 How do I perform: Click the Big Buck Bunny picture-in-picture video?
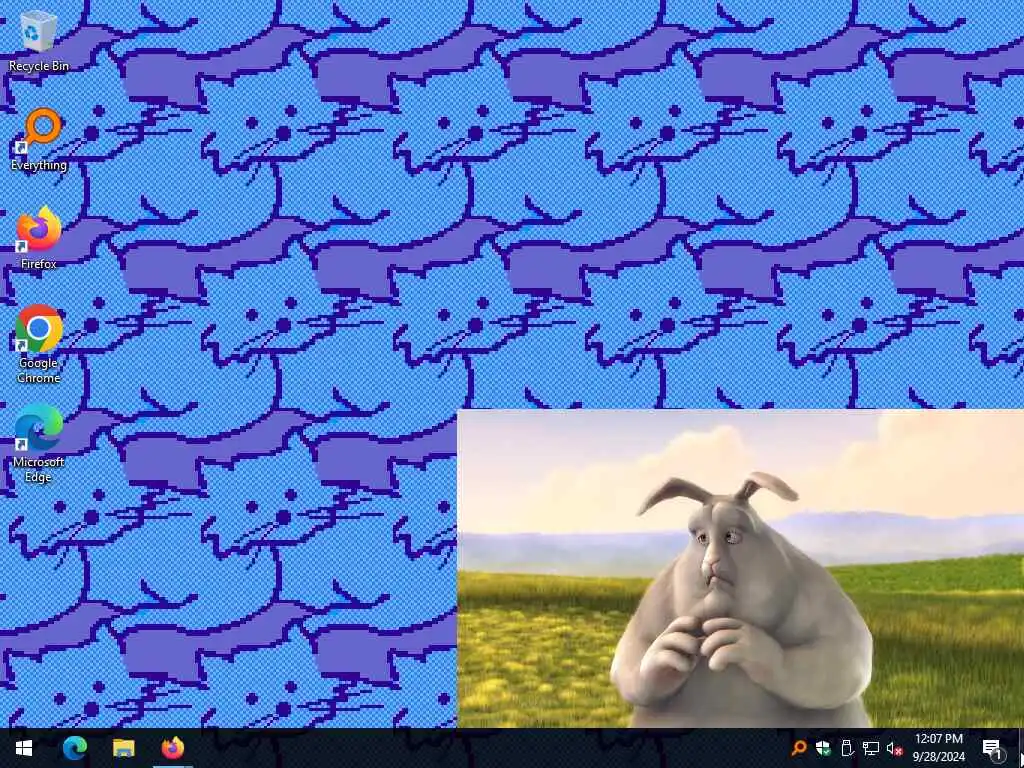tap(741, 568)
